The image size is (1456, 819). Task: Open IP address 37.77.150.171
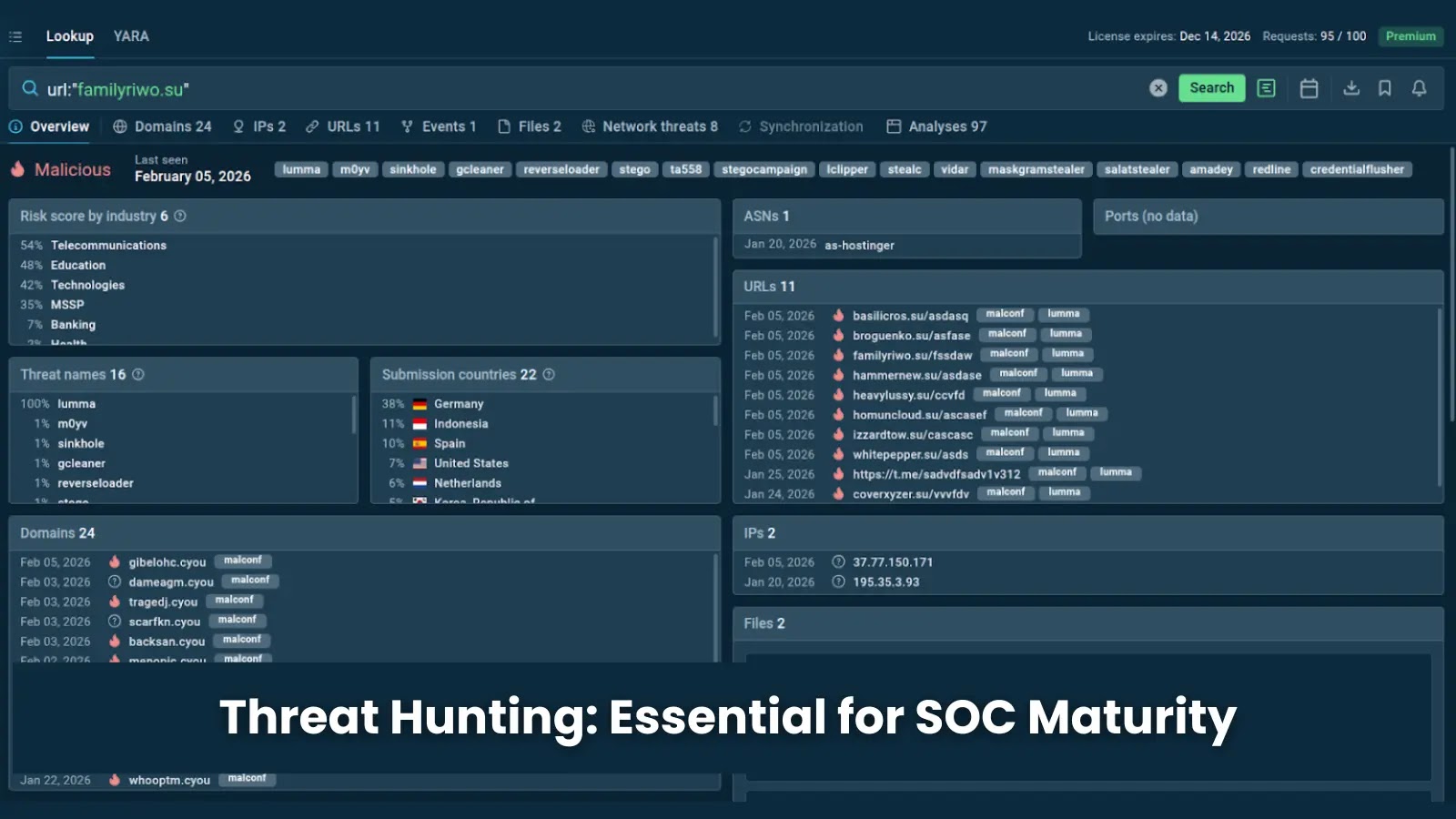(892, 562)
